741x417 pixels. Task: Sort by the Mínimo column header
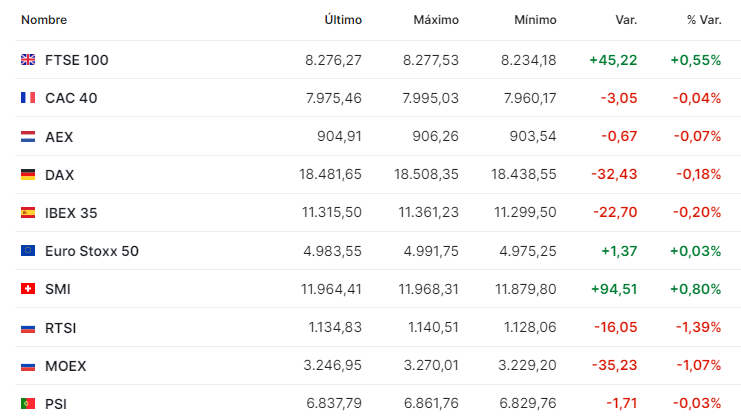point(535,20)
